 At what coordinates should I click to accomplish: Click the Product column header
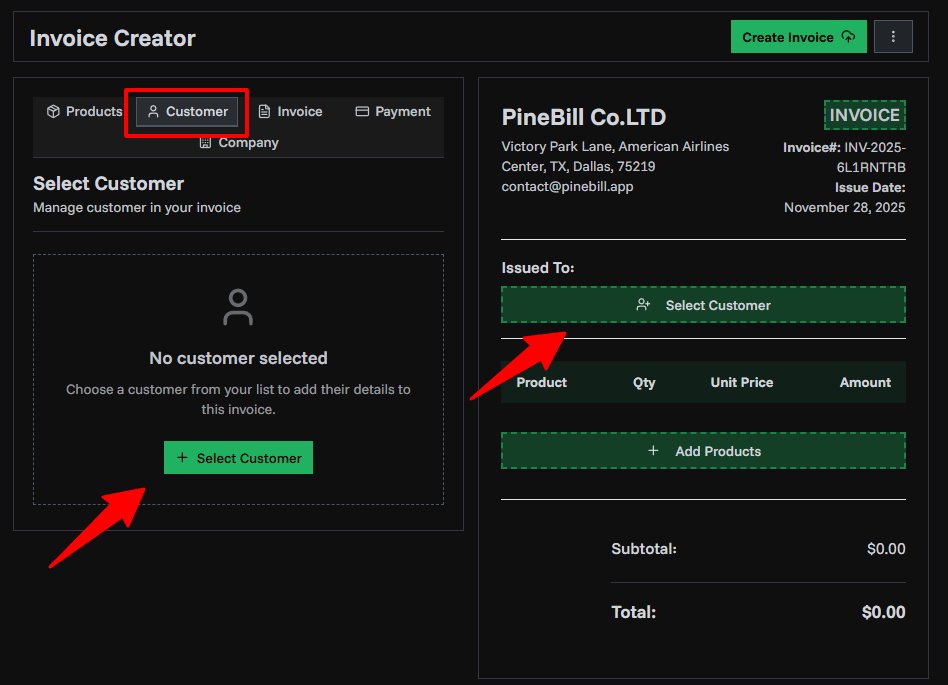[541, 382]
